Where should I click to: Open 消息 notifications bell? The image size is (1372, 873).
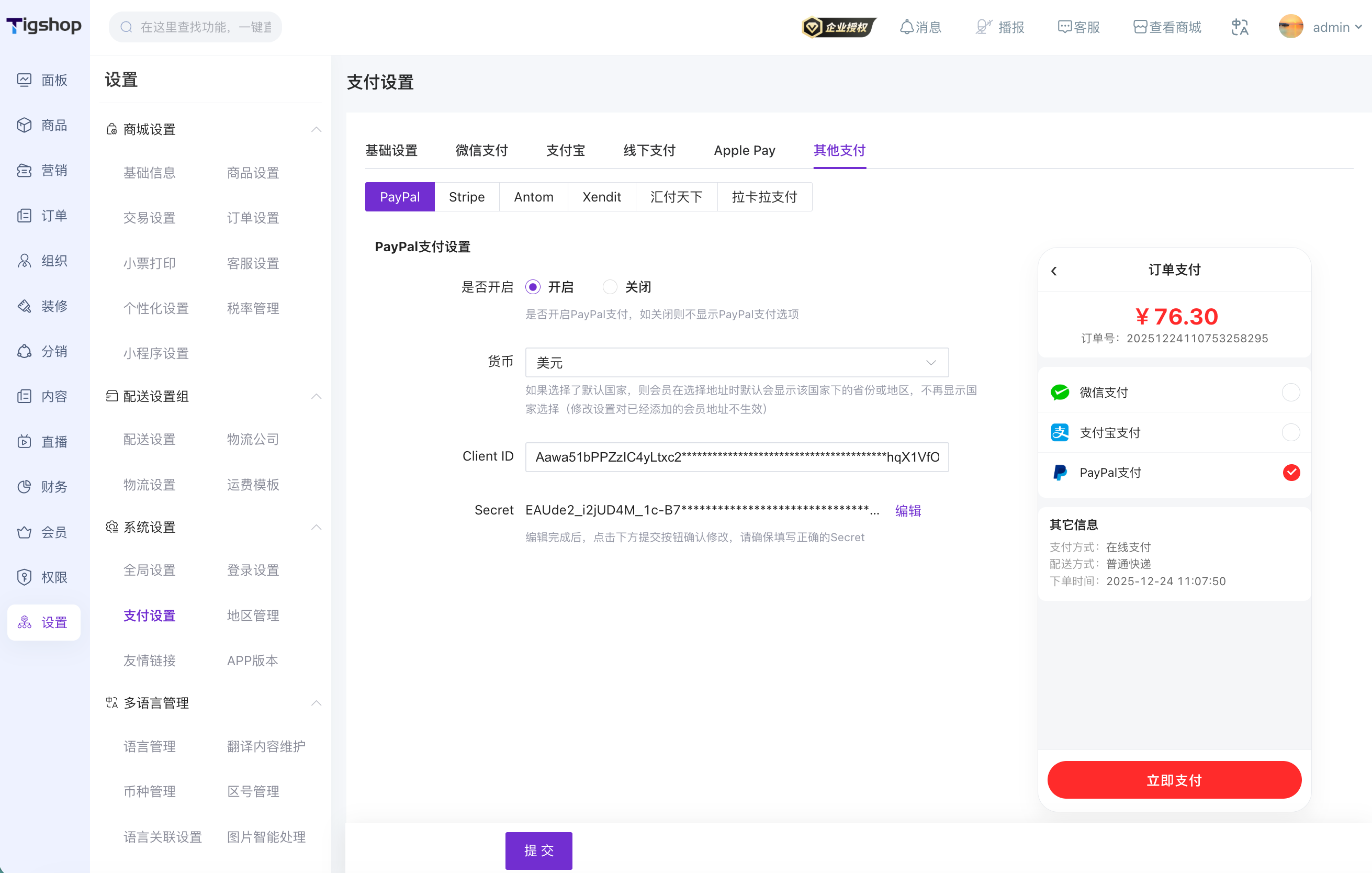coord(906,27)
